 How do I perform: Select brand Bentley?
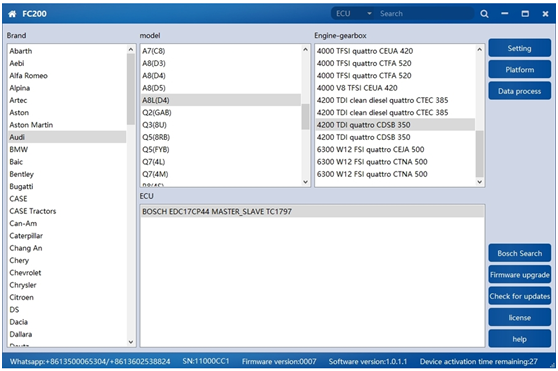coord(67,174)
